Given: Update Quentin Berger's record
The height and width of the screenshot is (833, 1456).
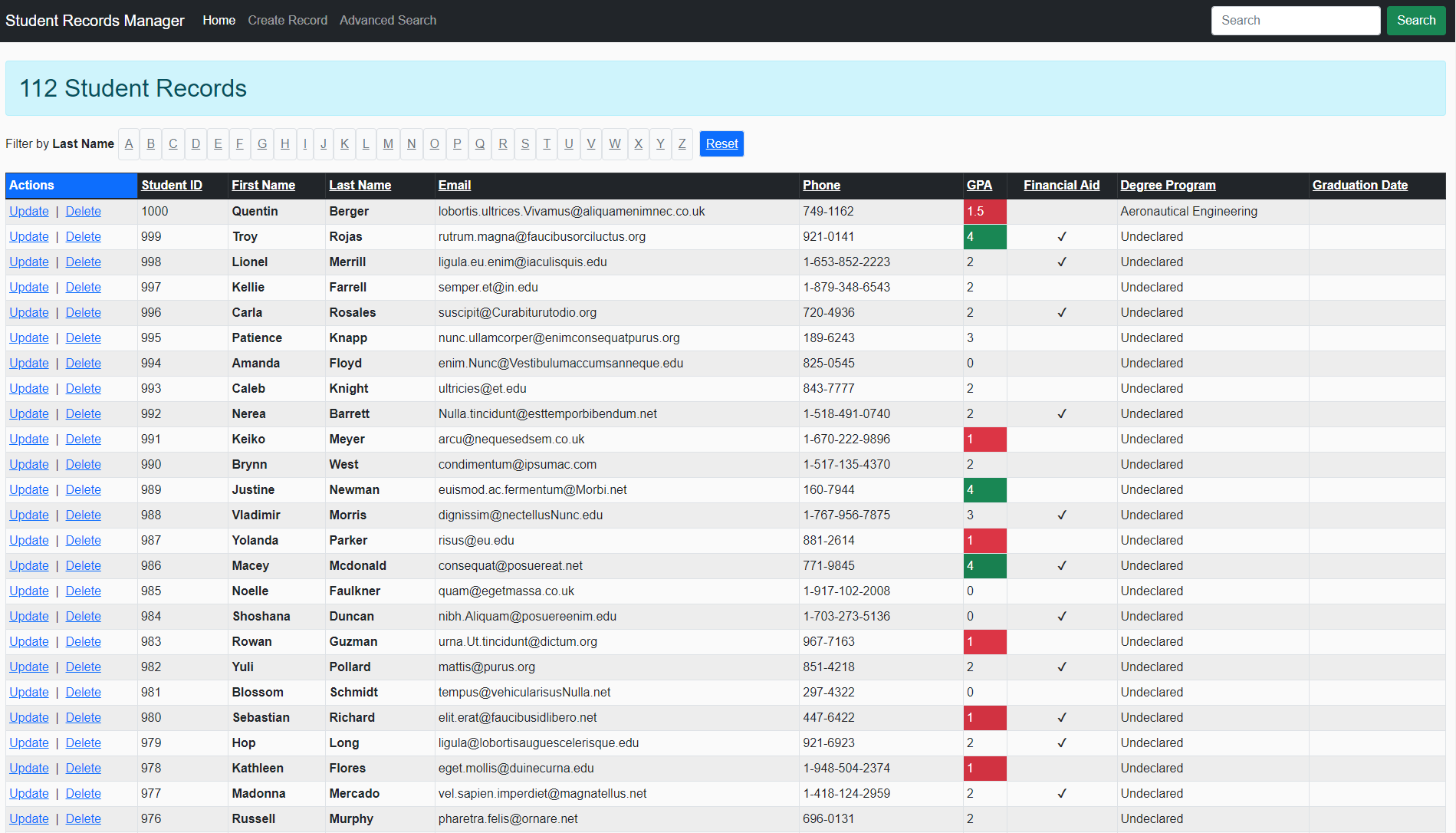Looking at the screenshot, I should pos(29,212).
